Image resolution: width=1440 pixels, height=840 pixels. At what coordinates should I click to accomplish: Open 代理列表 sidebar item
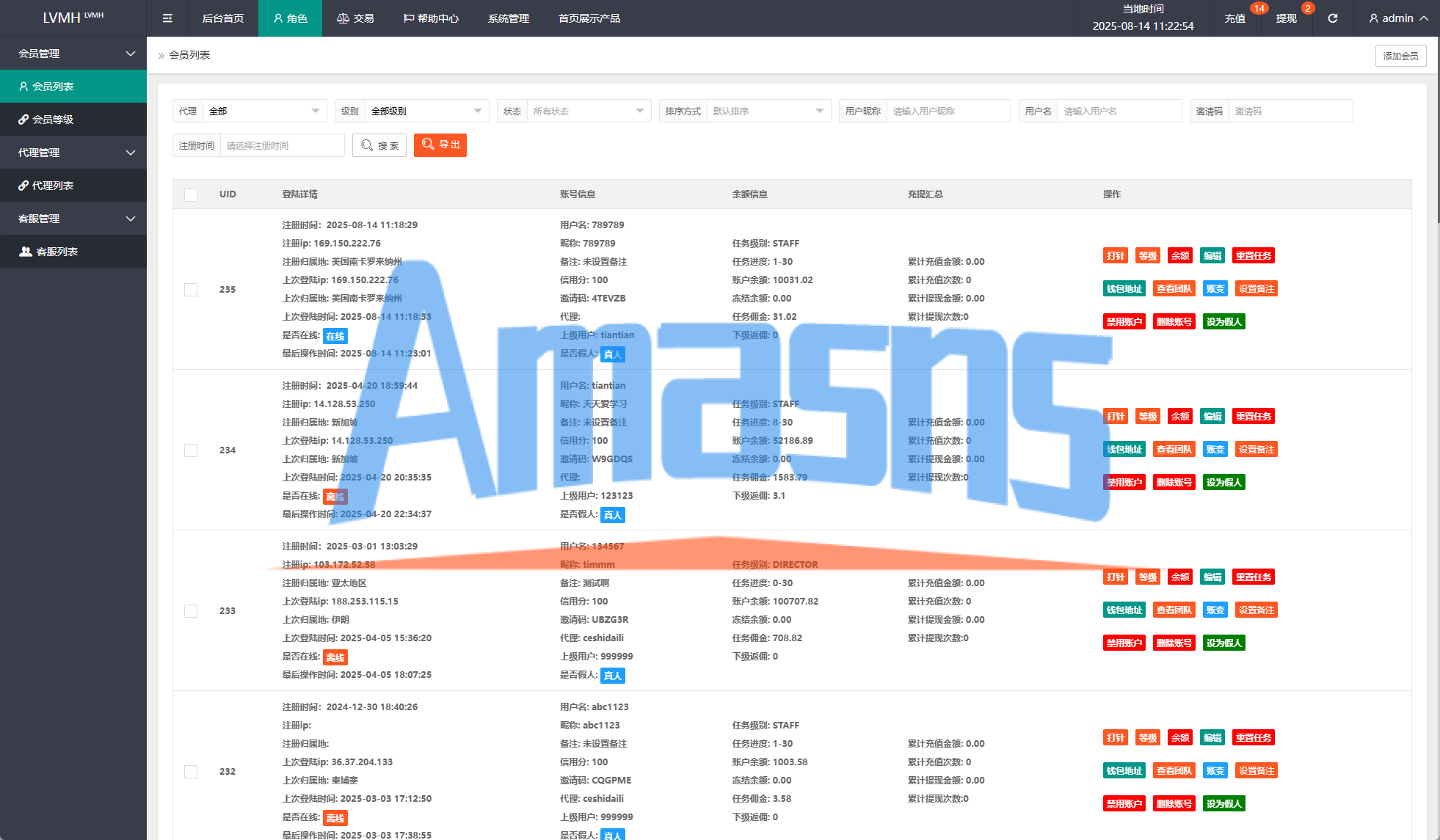coord(52,186)
